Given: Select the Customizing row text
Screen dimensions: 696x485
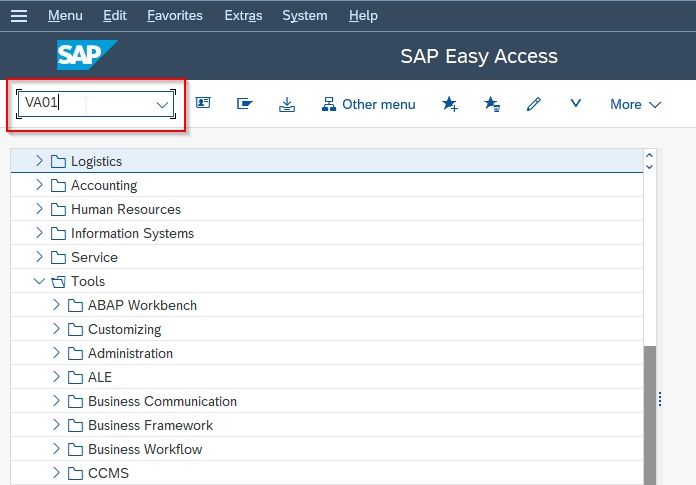Looking at the screenshot, I should pos(124,330).
